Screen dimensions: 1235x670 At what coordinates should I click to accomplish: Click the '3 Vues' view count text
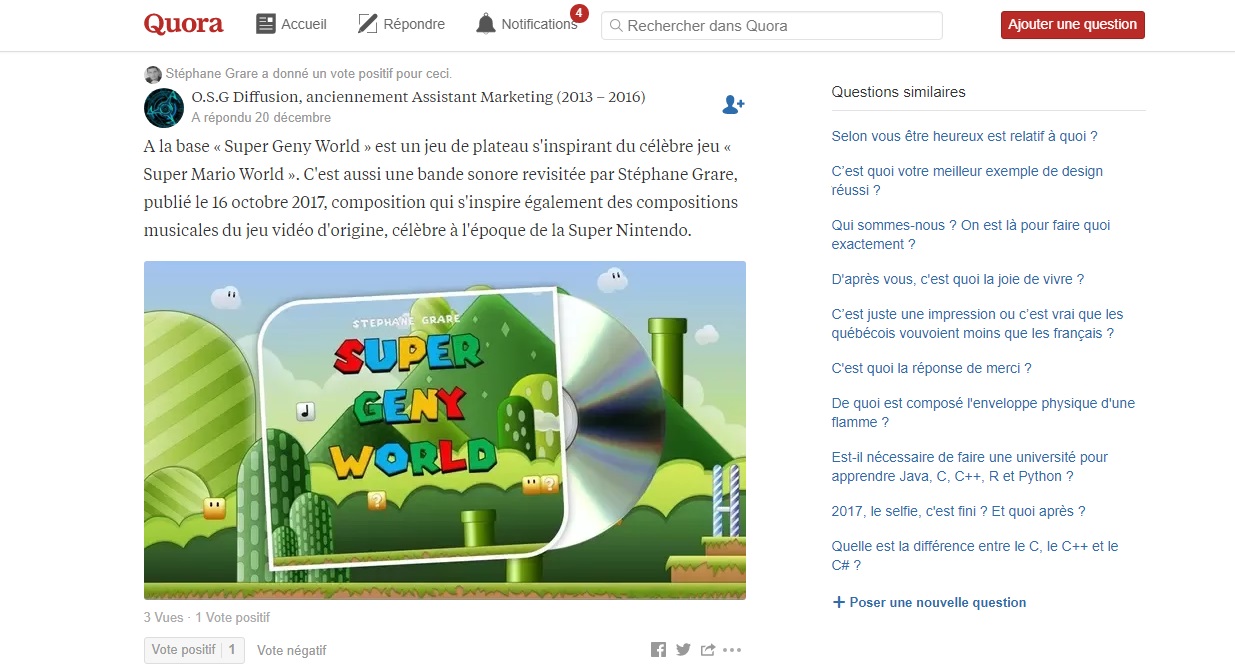(x=163, y=617)
